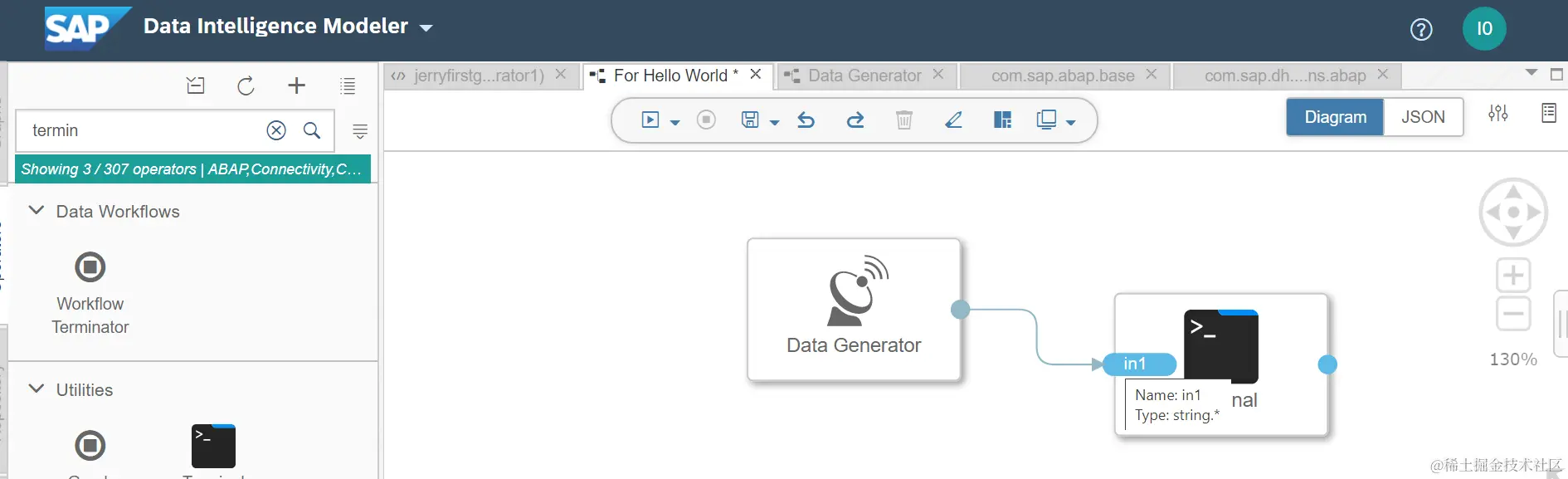Click the collapse tree icon in operators panel
Viewport: 1568px width, 479px height.
[x=196, y=85]
